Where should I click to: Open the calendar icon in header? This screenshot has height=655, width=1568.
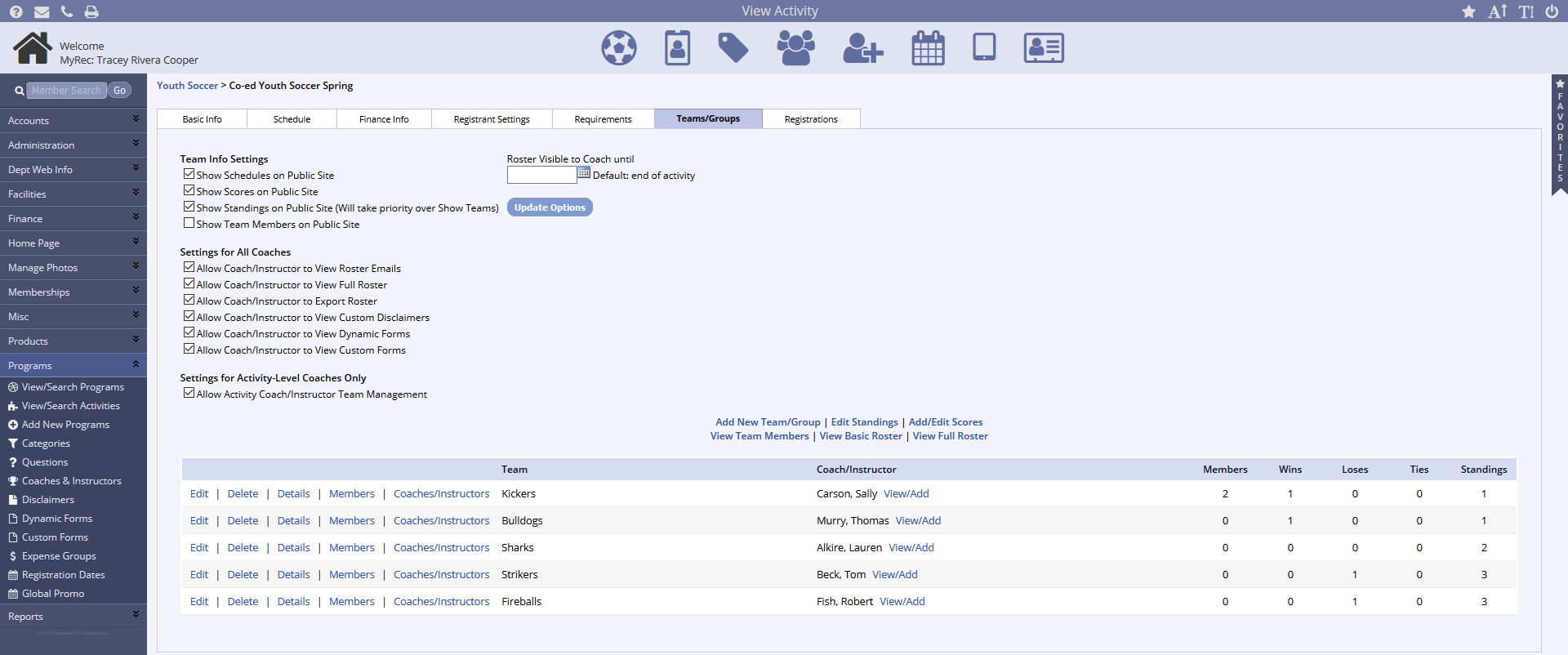click(x=928, y=47)
